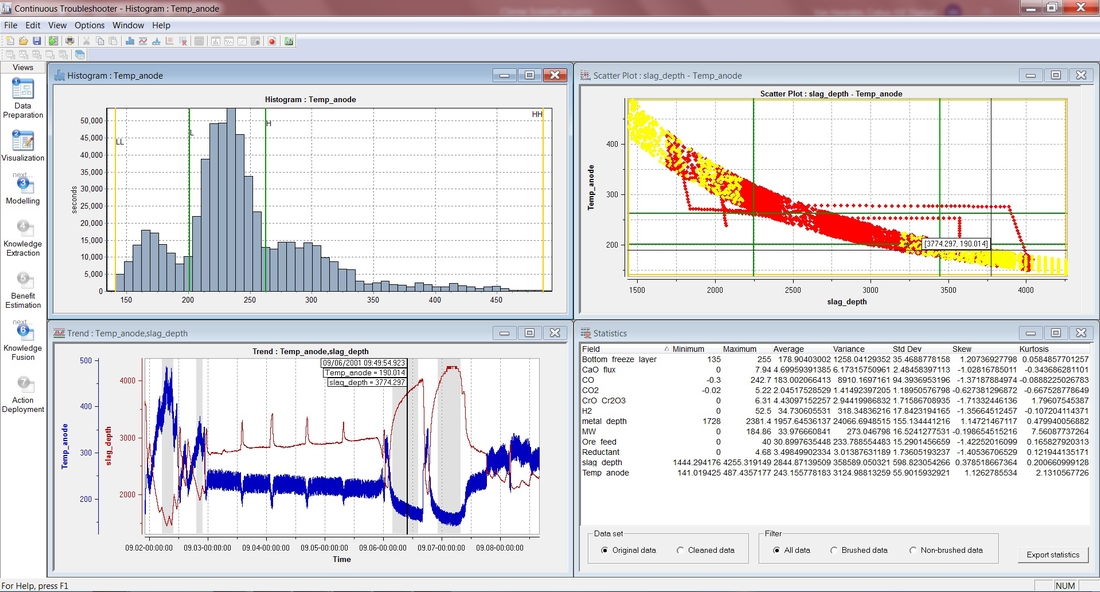Maximize the Scatter Plot window
Image resolution: width=1100 pixels, height=592 pixels.
(1056, 75)
